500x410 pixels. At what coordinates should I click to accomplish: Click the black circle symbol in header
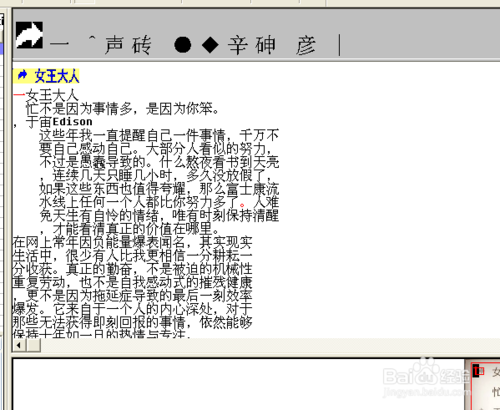182,45
